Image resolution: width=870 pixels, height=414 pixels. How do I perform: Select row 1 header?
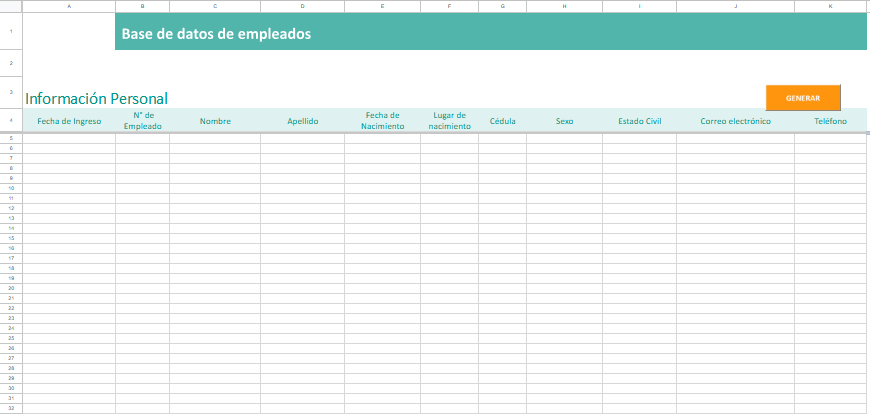click(11, 32)
